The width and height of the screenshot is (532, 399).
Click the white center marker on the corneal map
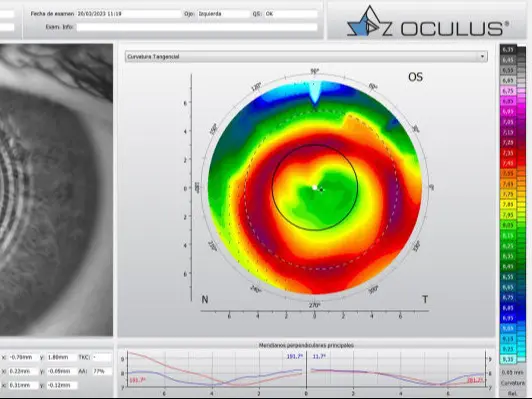tap(315, 187)
